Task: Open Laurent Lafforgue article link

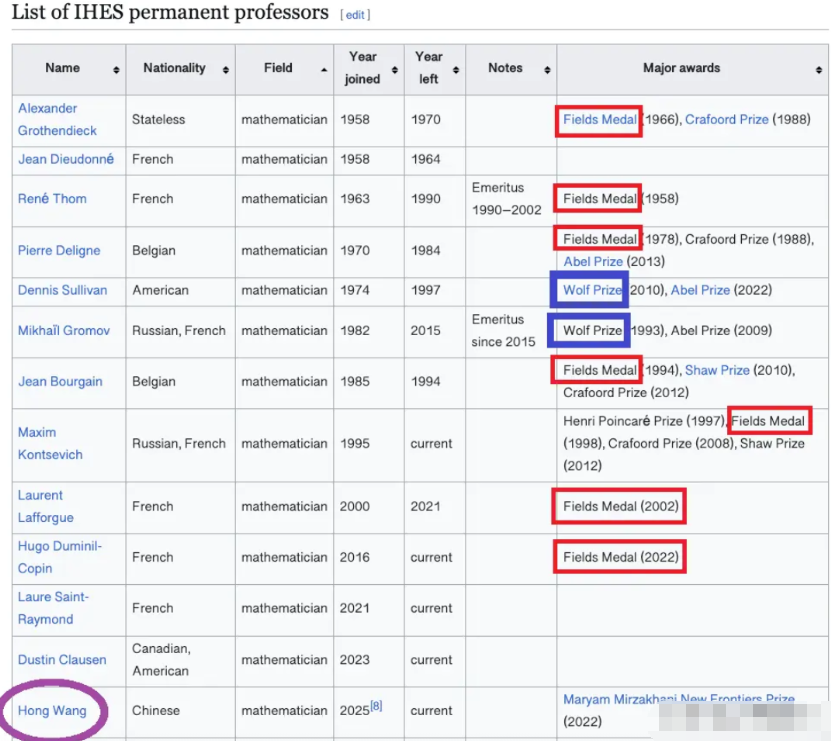Action: (x=46, y=506)
